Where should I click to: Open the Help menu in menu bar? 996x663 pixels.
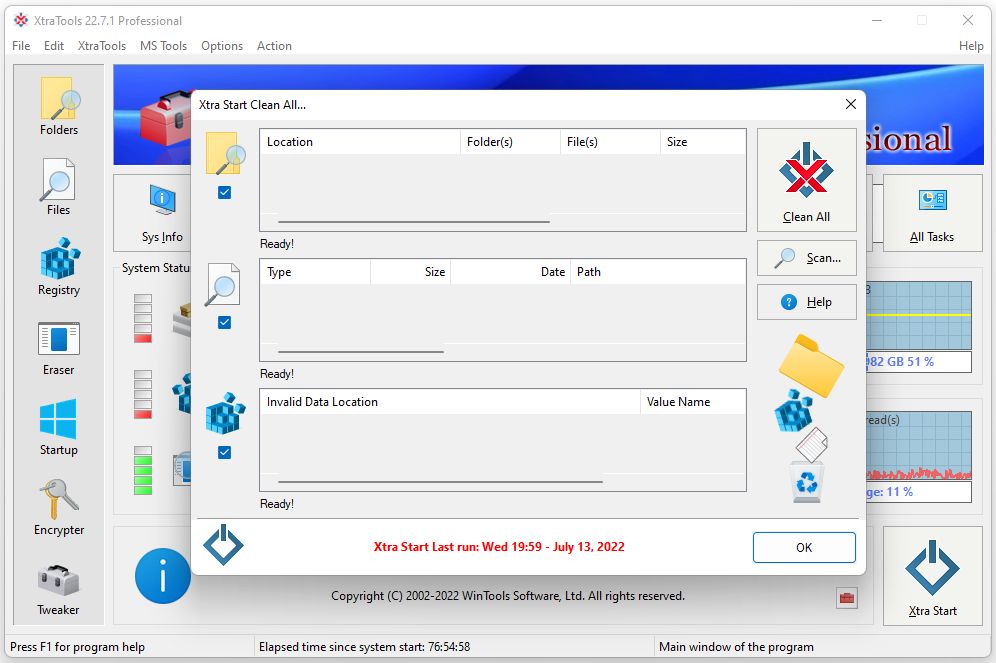click(971, 46)
